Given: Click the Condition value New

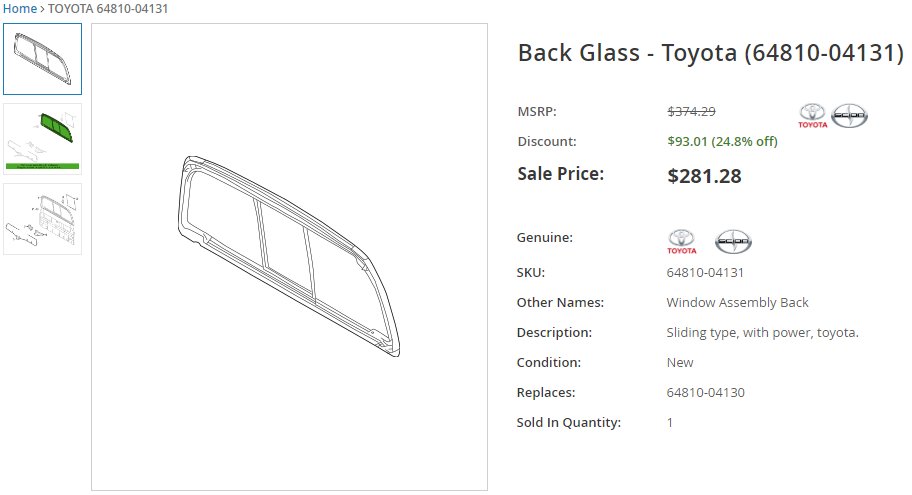Looking at the screenshot, I should click(680, 362).
